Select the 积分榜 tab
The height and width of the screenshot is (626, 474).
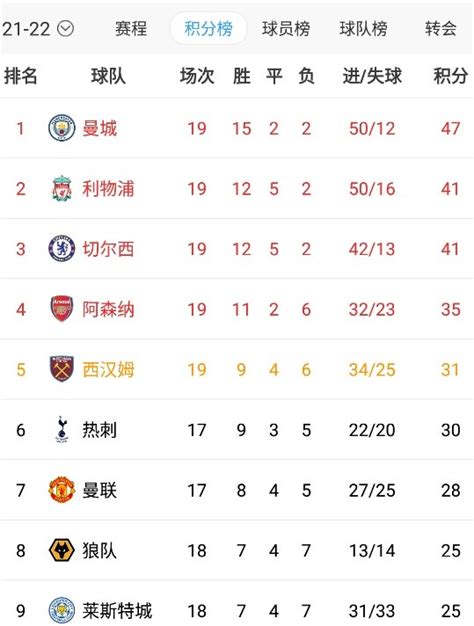(x=208, y=29)
